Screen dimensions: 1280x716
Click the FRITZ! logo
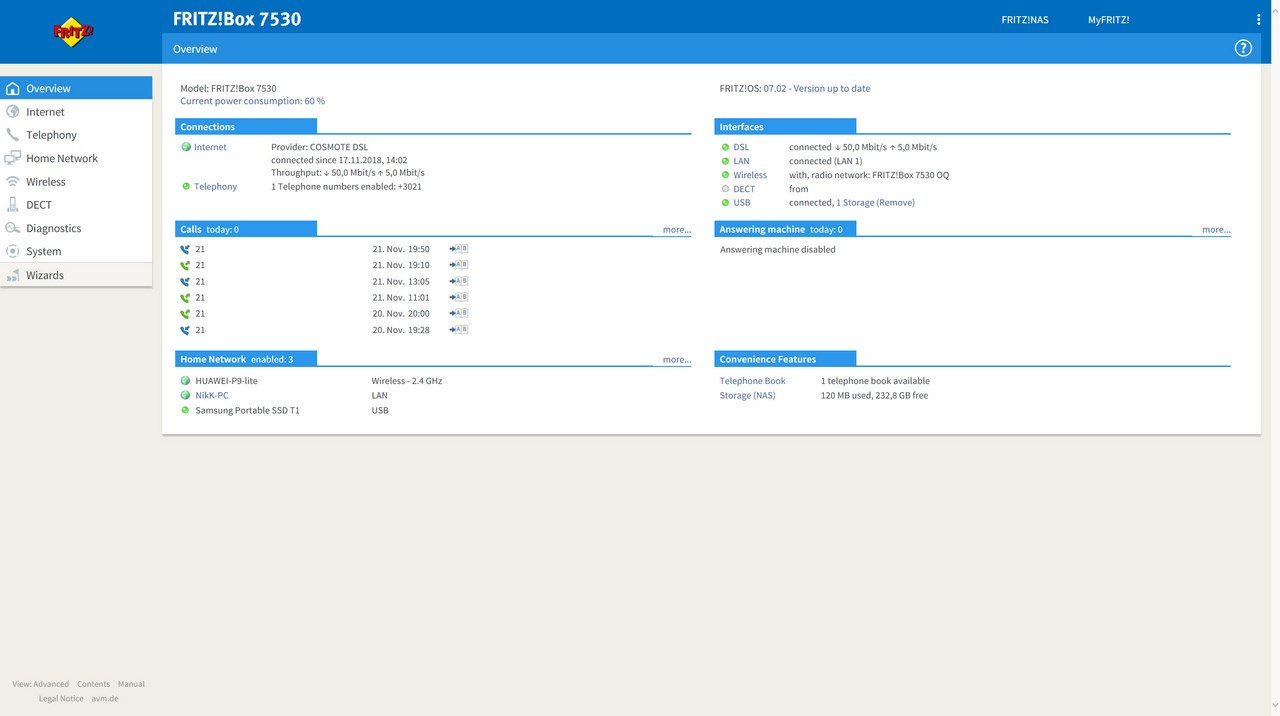point(73,32)
